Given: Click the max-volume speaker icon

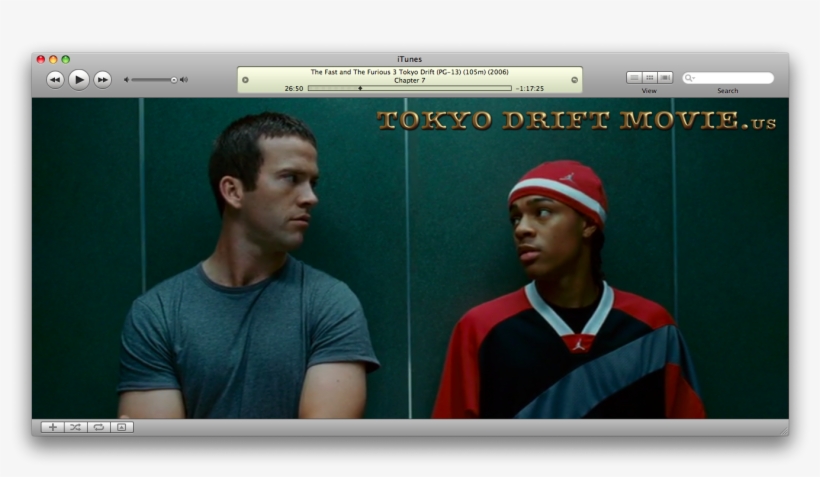Looking at the screenshot, I should pyautogui.click(x=184, y=80).
